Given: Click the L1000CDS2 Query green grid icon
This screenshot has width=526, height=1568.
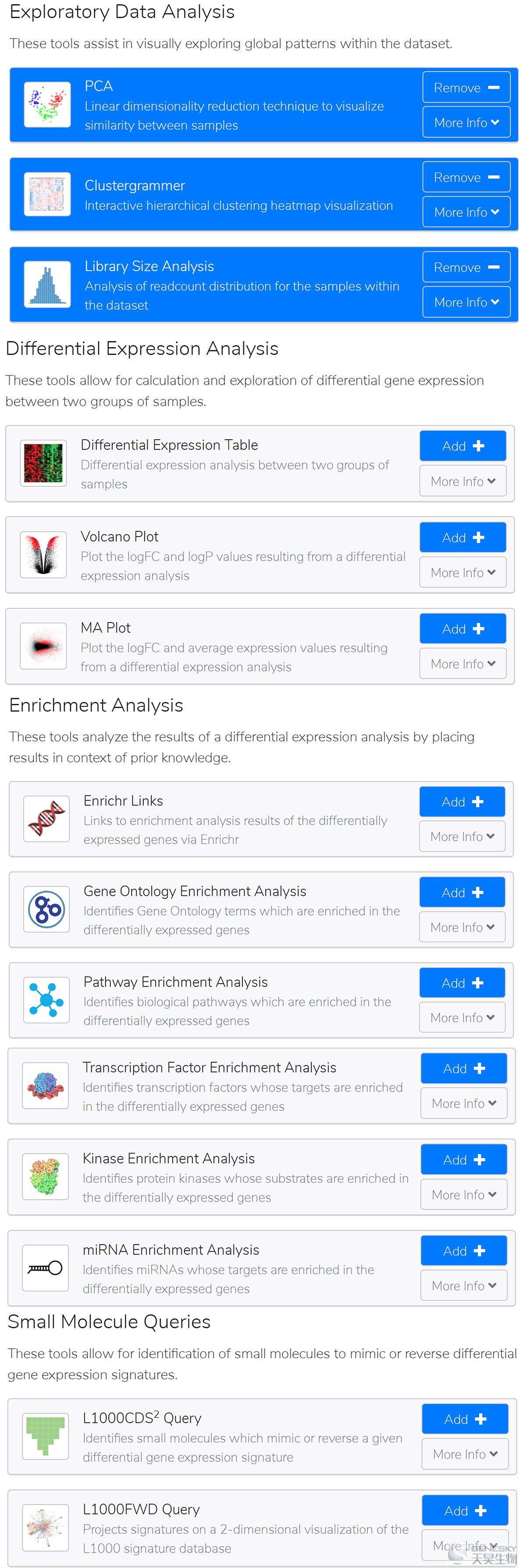Looking at the screenshot, I should pos(46,1436).
